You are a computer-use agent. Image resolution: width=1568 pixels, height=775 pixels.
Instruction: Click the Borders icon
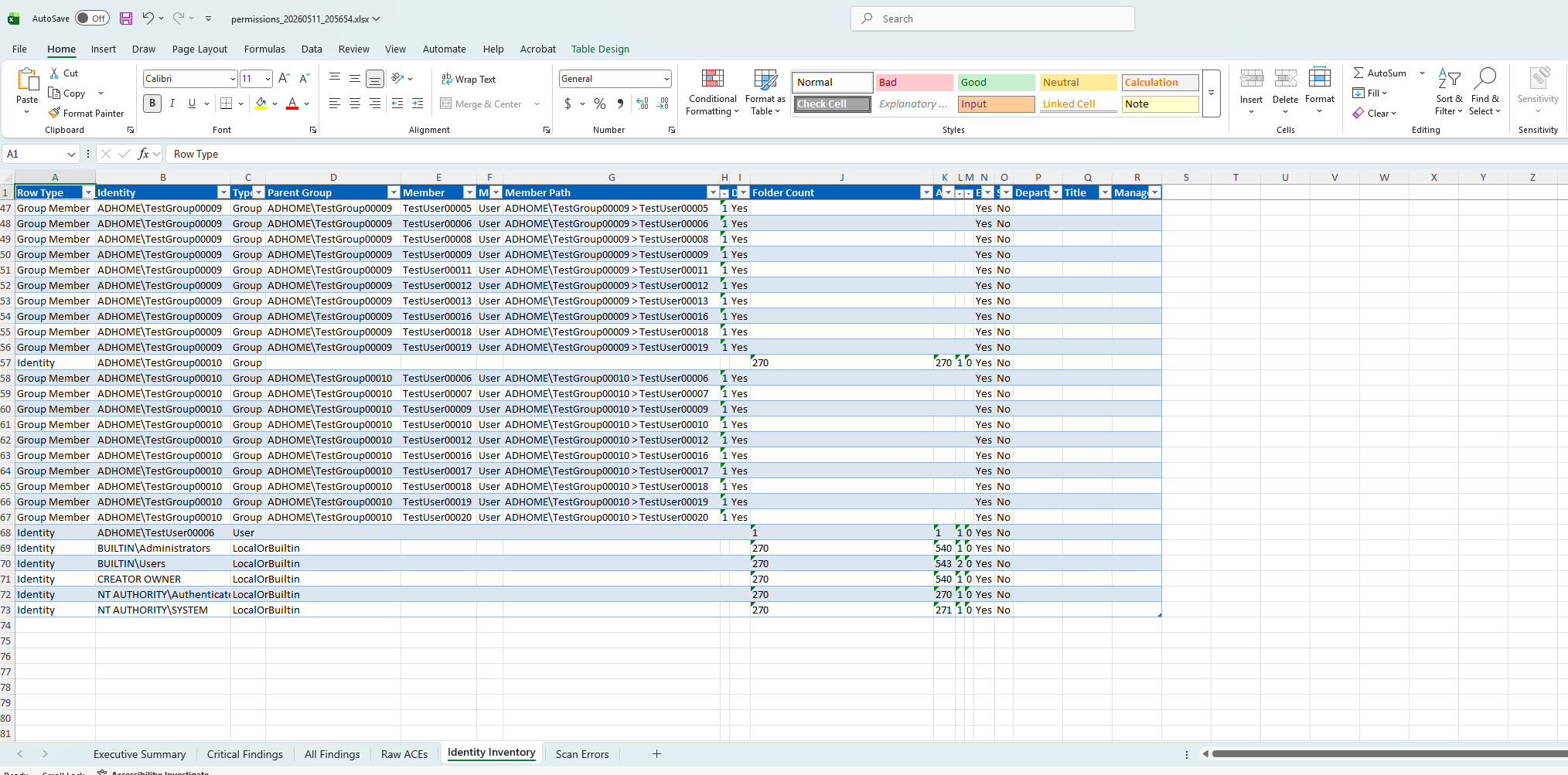click(226, 104)
